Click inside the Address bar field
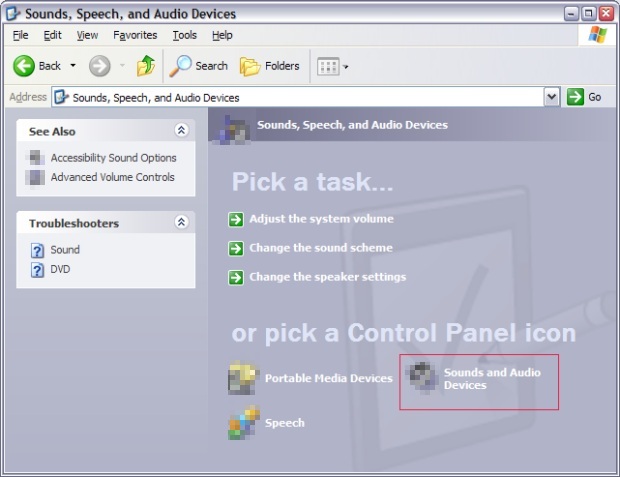 pyautogui.click(x=300, y=98)
